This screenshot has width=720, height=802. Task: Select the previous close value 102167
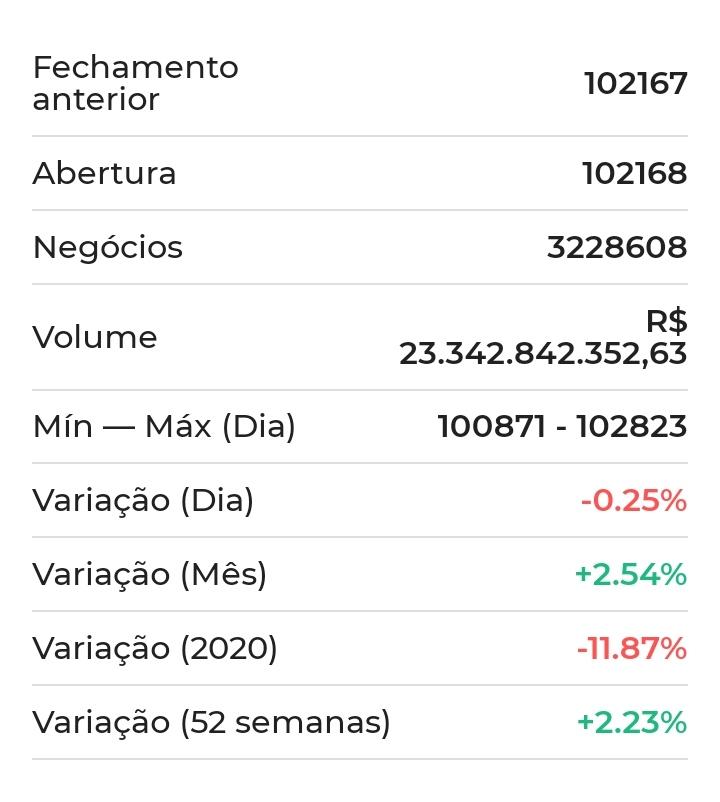635,84
